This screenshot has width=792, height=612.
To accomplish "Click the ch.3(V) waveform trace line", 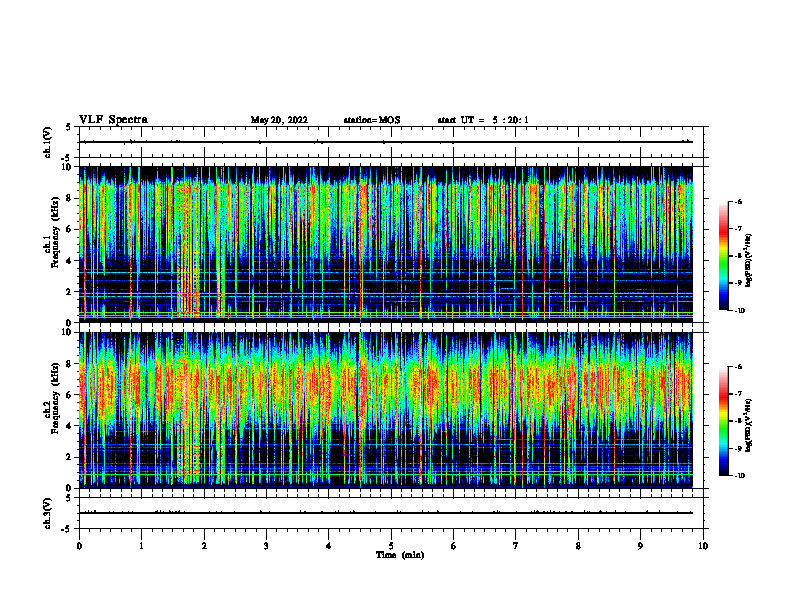I will click(386, 513).
